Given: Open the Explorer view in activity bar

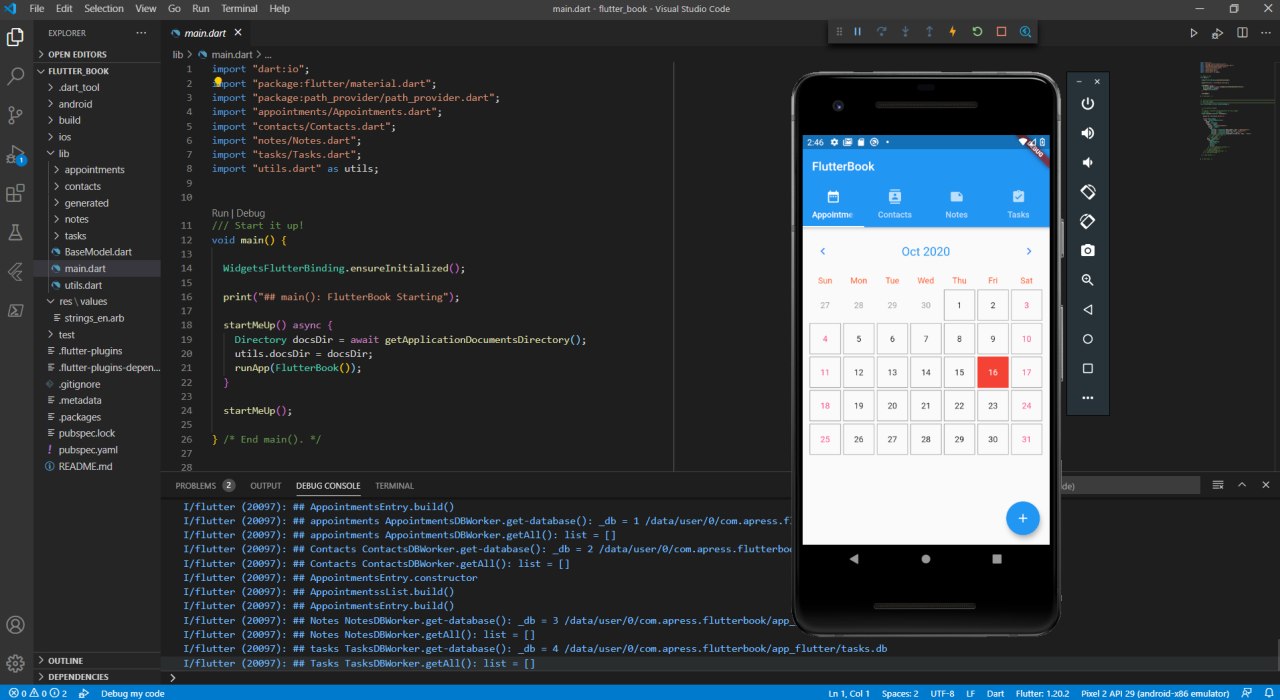Looking at the screenshot, I should (15, 38).
